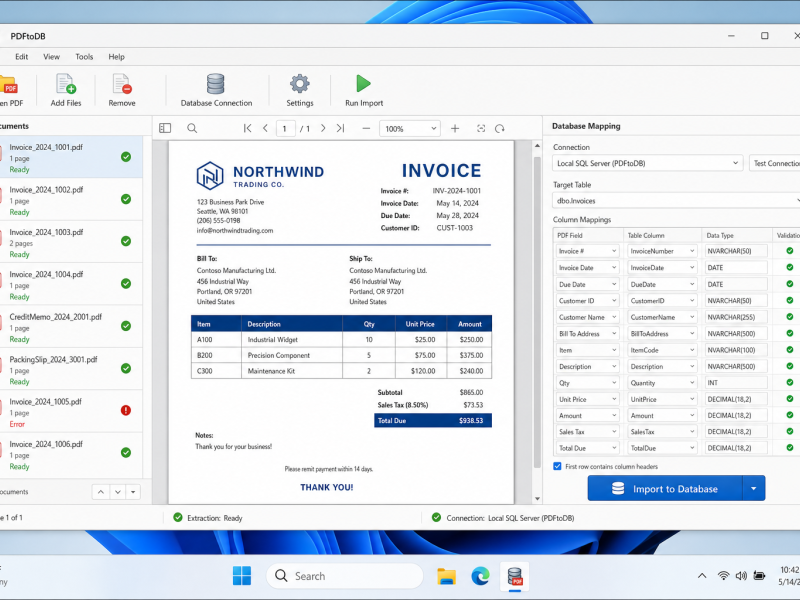Viewport: 800px width, 600px height.
Task: Toggle the viewer sidebar panel icon
Action: [x=165, y=128]
